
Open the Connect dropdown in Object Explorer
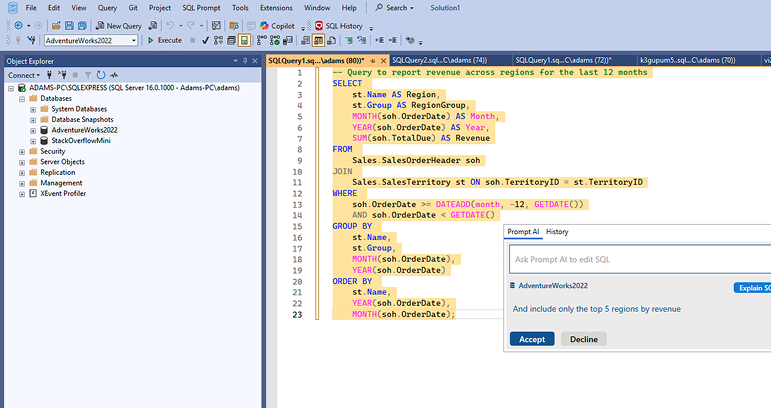[25, 75]
